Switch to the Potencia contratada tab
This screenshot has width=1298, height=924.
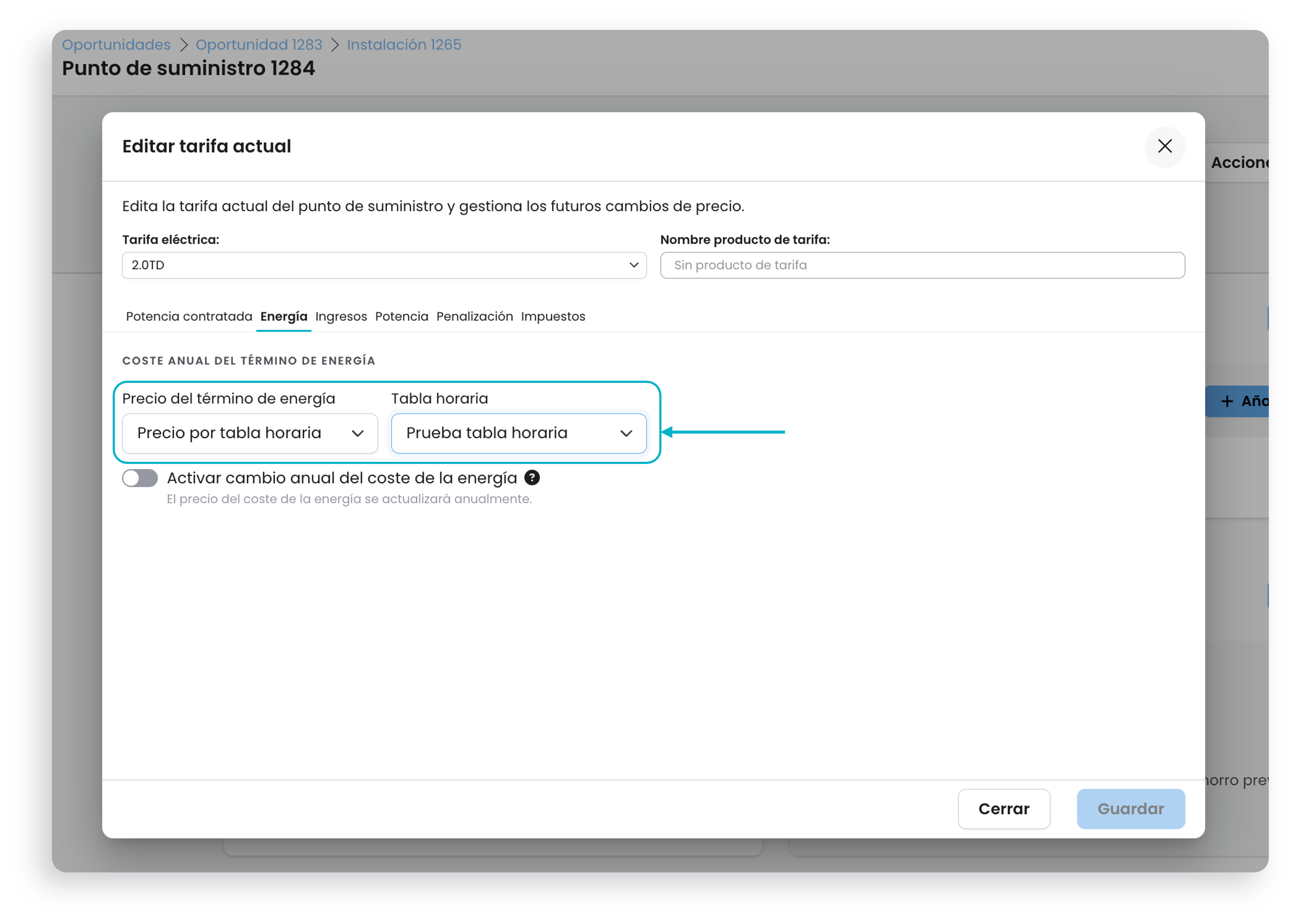tap(189, 317)
